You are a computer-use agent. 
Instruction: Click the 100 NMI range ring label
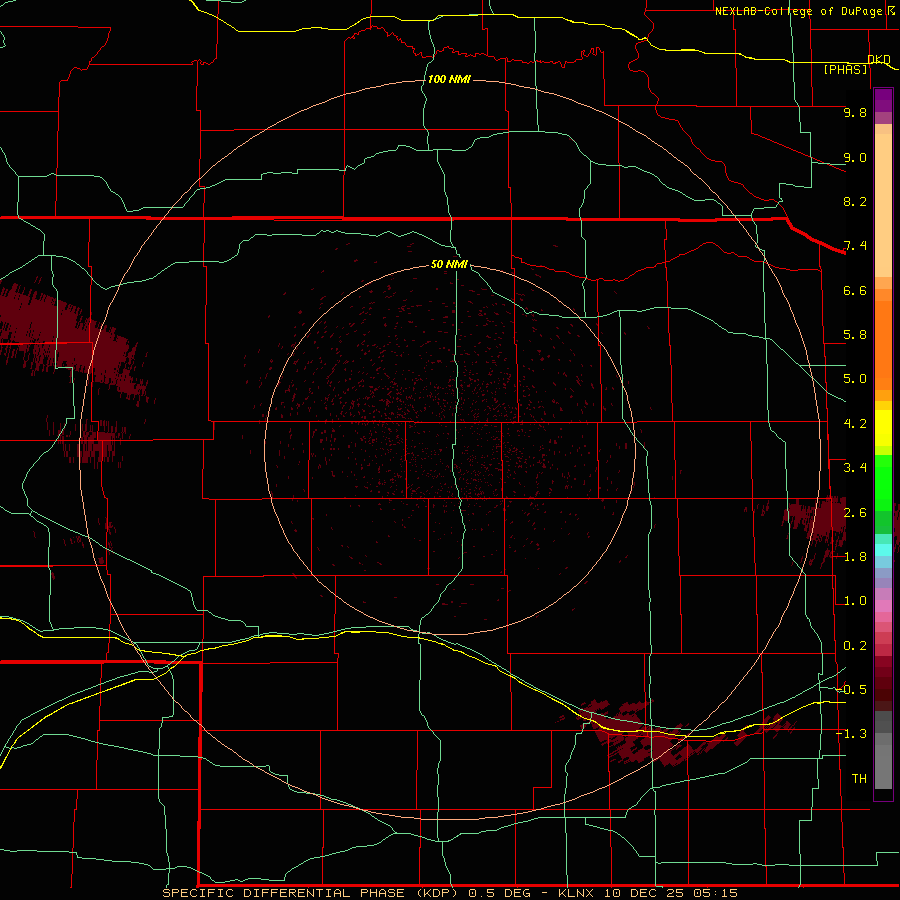pos(449,79)
